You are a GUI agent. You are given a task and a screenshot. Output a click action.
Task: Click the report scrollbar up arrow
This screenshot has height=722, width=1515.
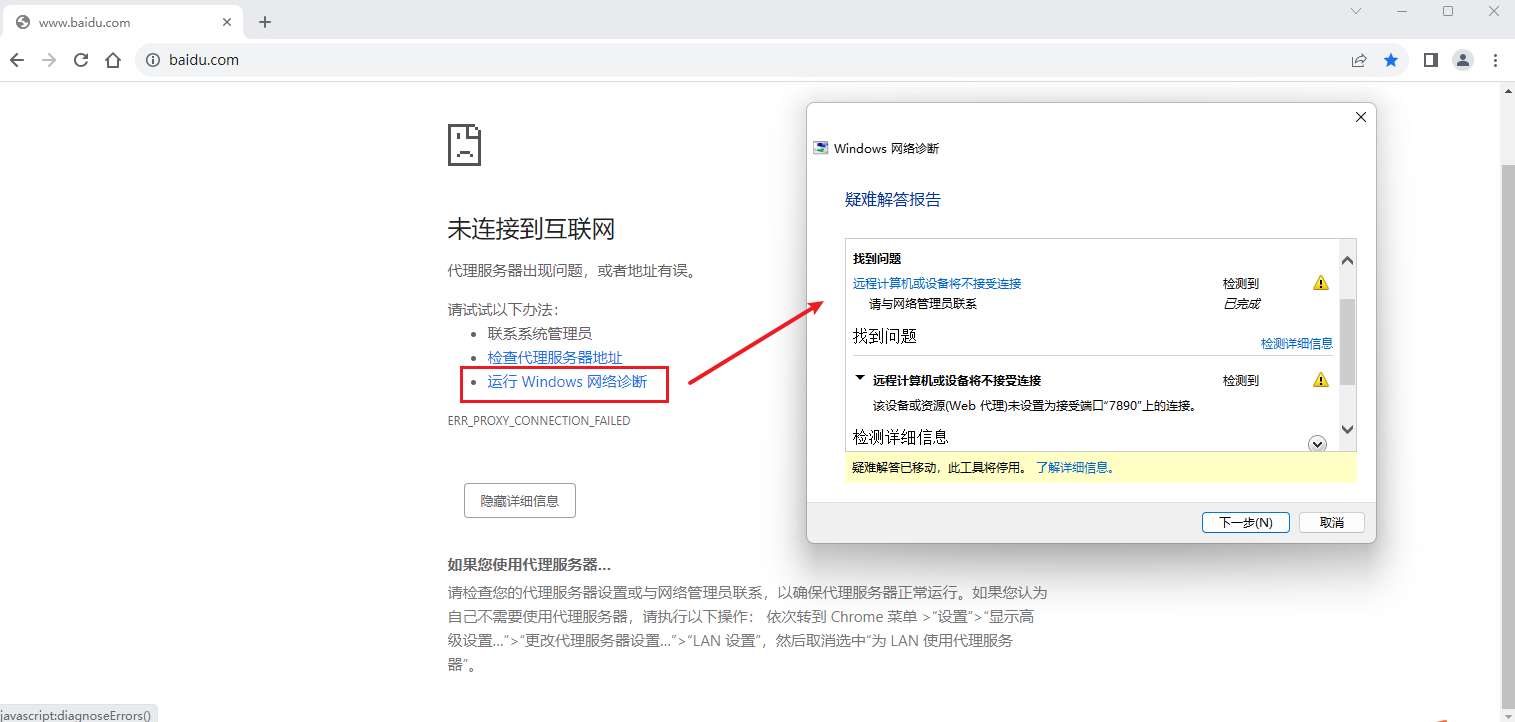point(1346,261)
